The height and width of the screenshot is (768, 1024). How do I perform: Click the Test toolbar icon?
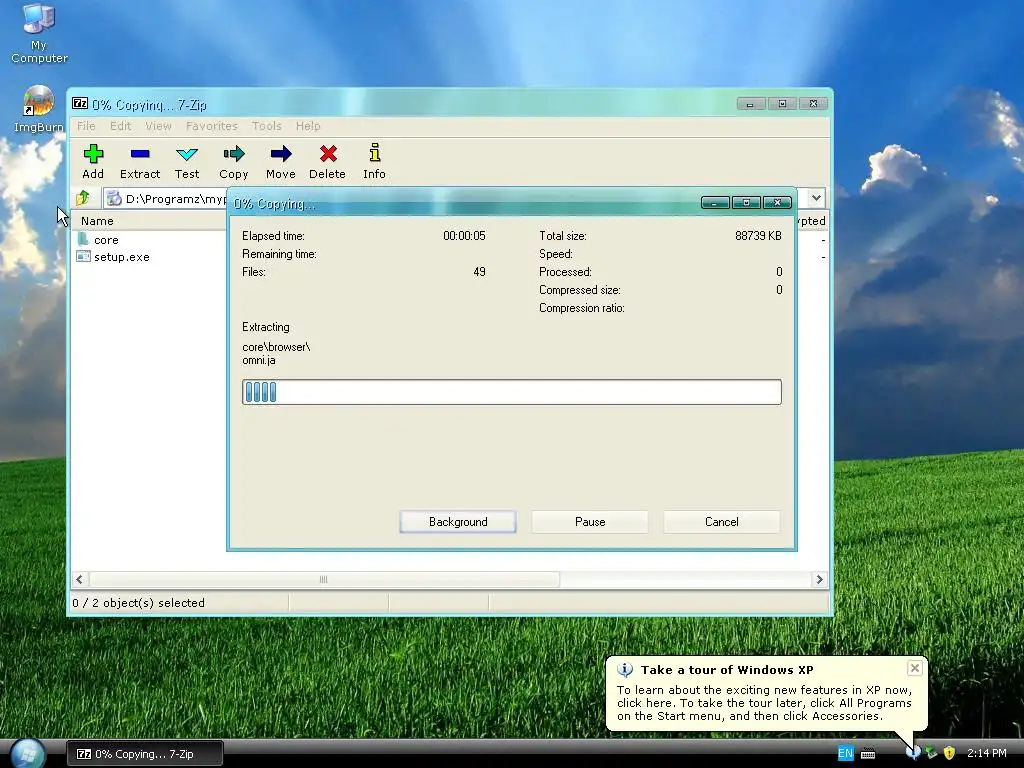187,154
